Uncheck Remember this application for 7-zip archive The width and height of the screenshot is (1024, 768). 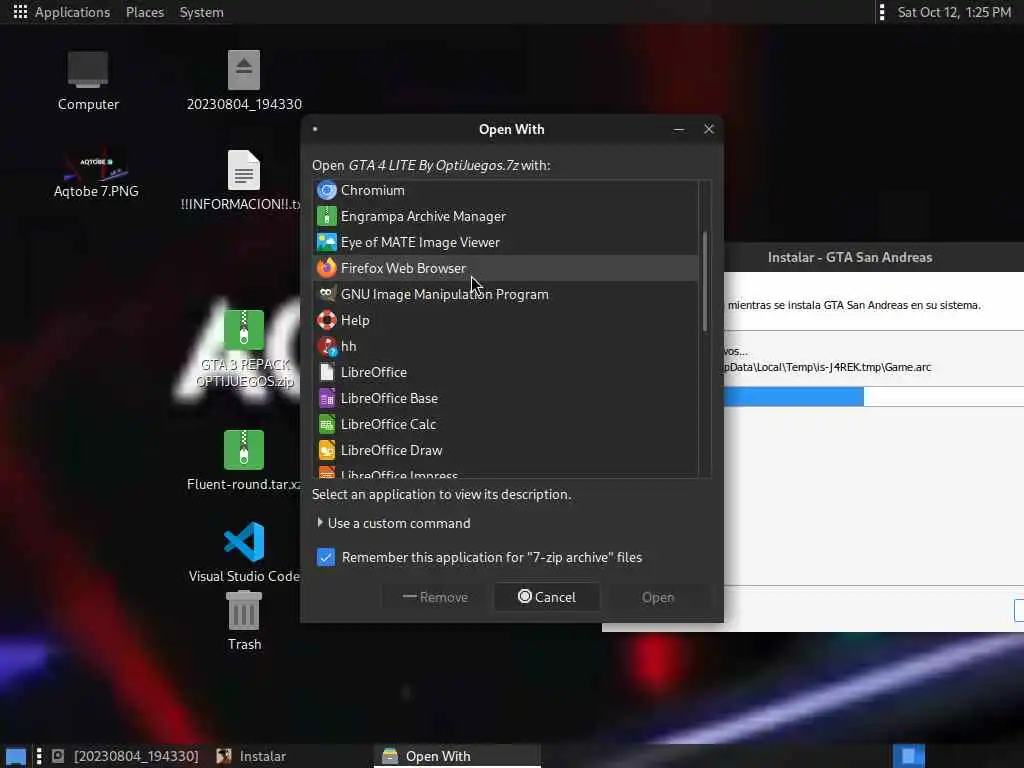click(x=326, y=557)
